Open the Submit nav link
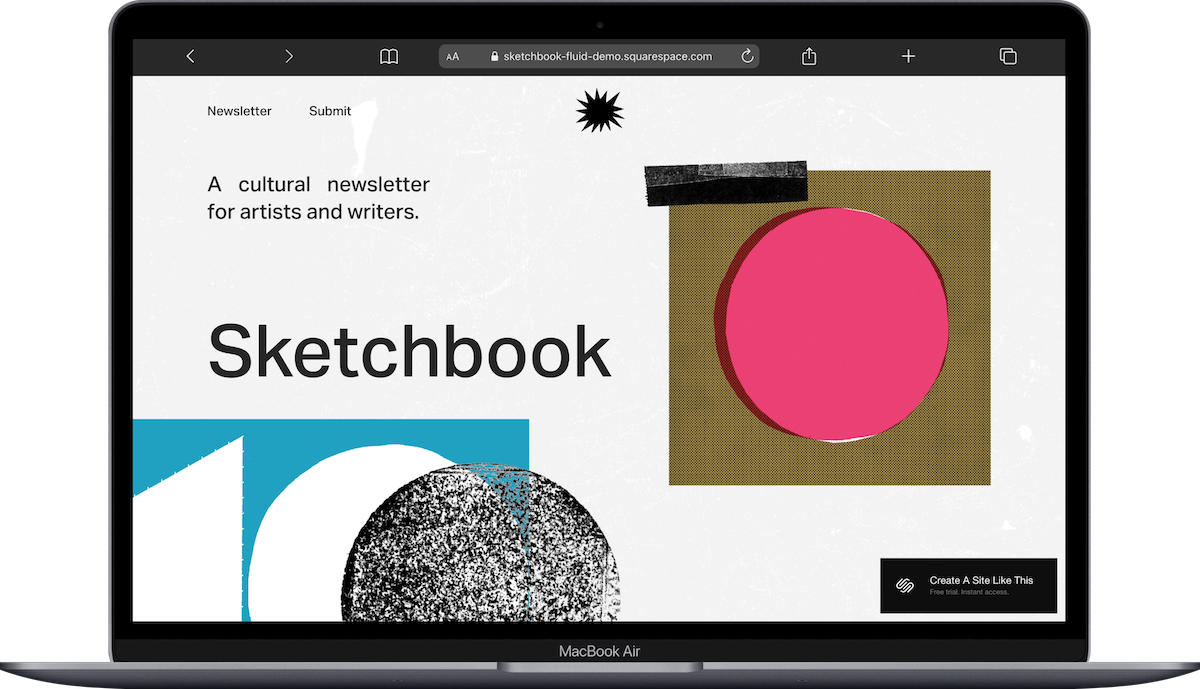The image size is (1200, 689). click(x=330, y=111)
